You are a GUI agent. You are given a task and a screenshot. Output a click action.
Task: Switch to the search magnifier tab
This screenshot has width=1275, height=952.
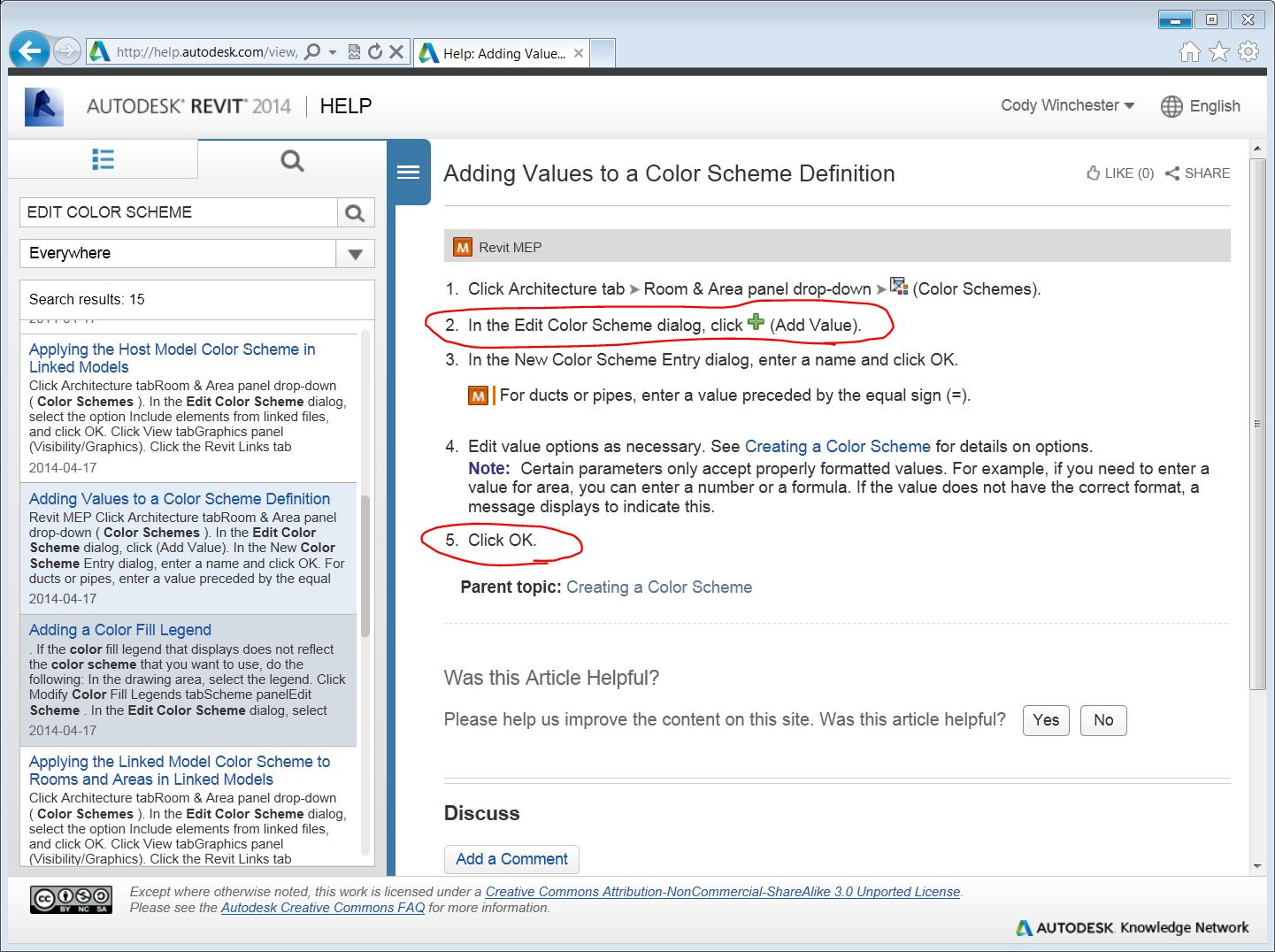[292, 160]
